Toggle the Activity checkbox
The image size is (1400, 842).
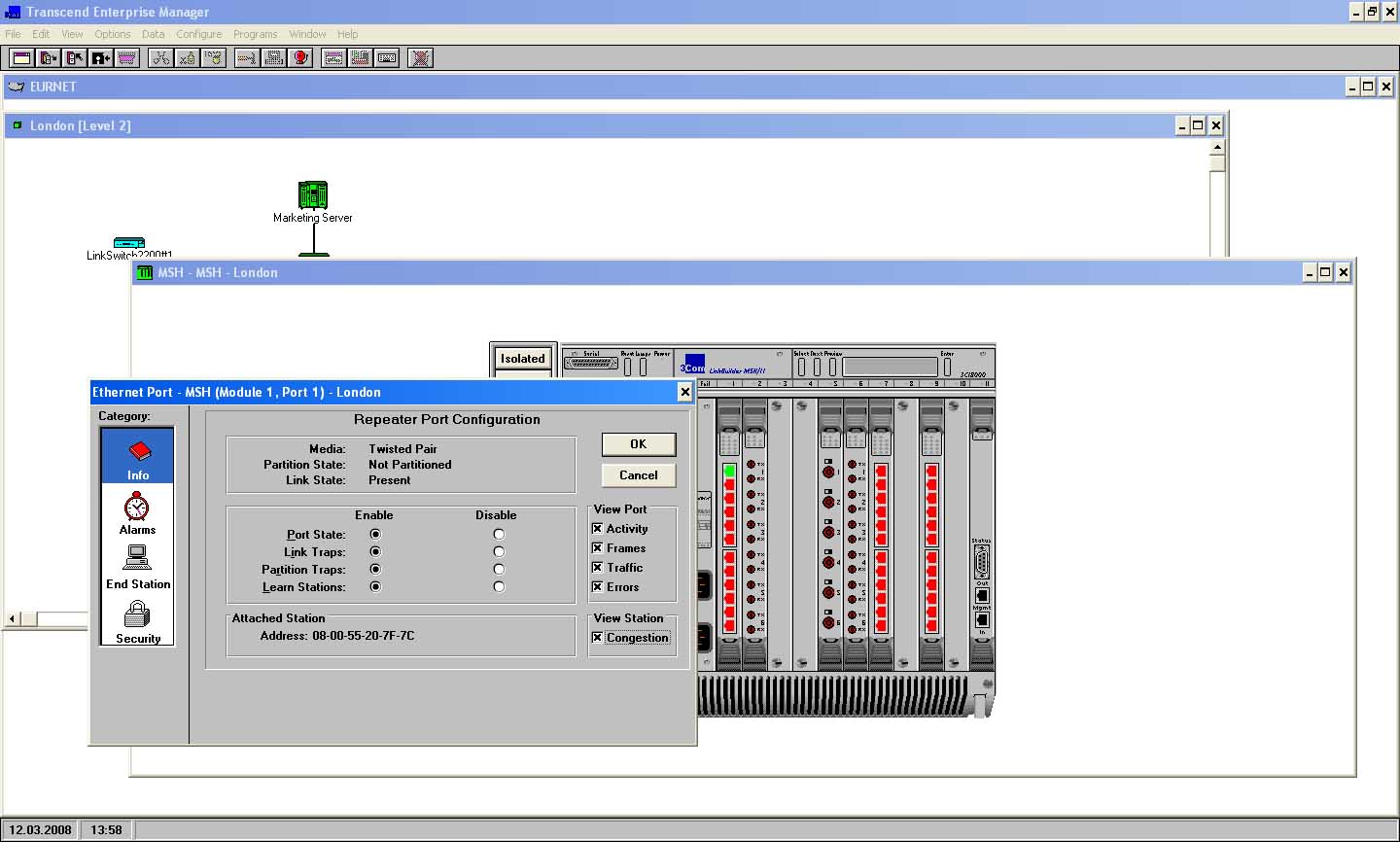tap(597, 528)
